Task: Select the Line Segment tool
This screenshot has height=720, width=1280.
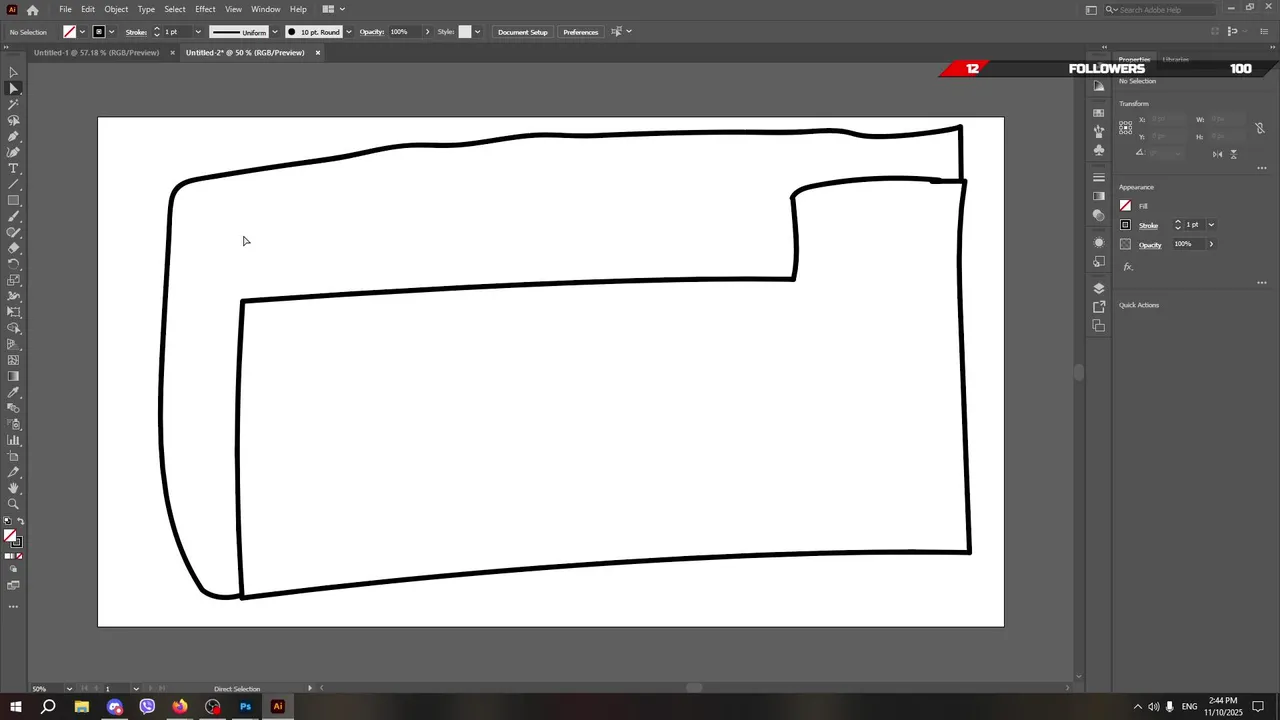Action: click(13, 184)
